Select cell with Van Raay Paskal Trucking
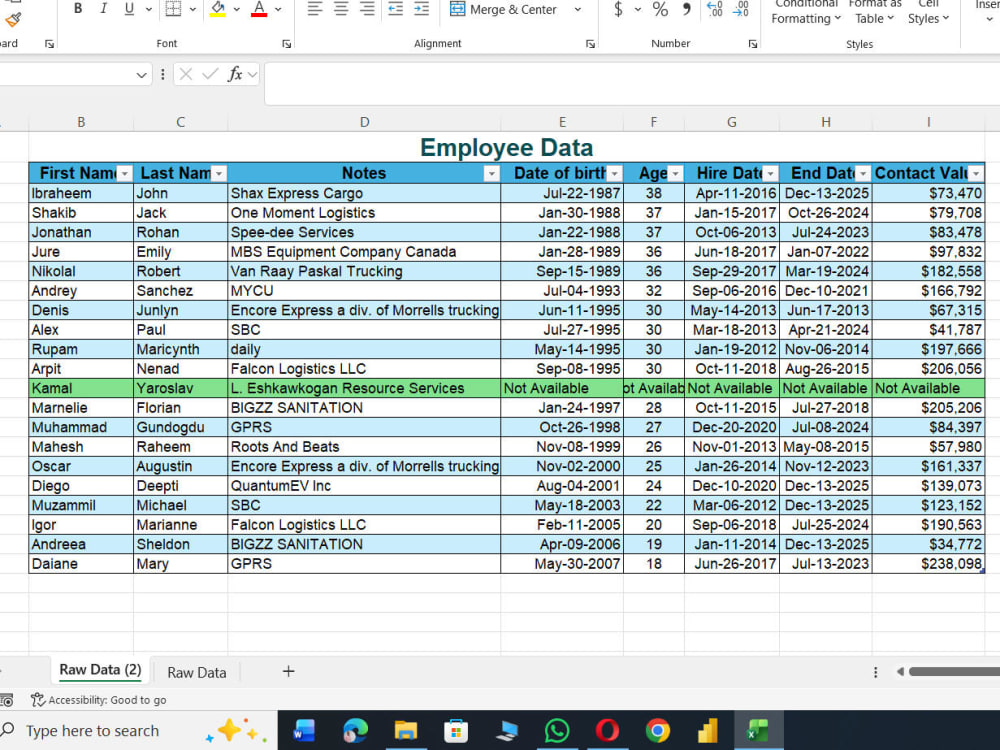This screenshot has width=1000, height=750. (x=364, y=271)
